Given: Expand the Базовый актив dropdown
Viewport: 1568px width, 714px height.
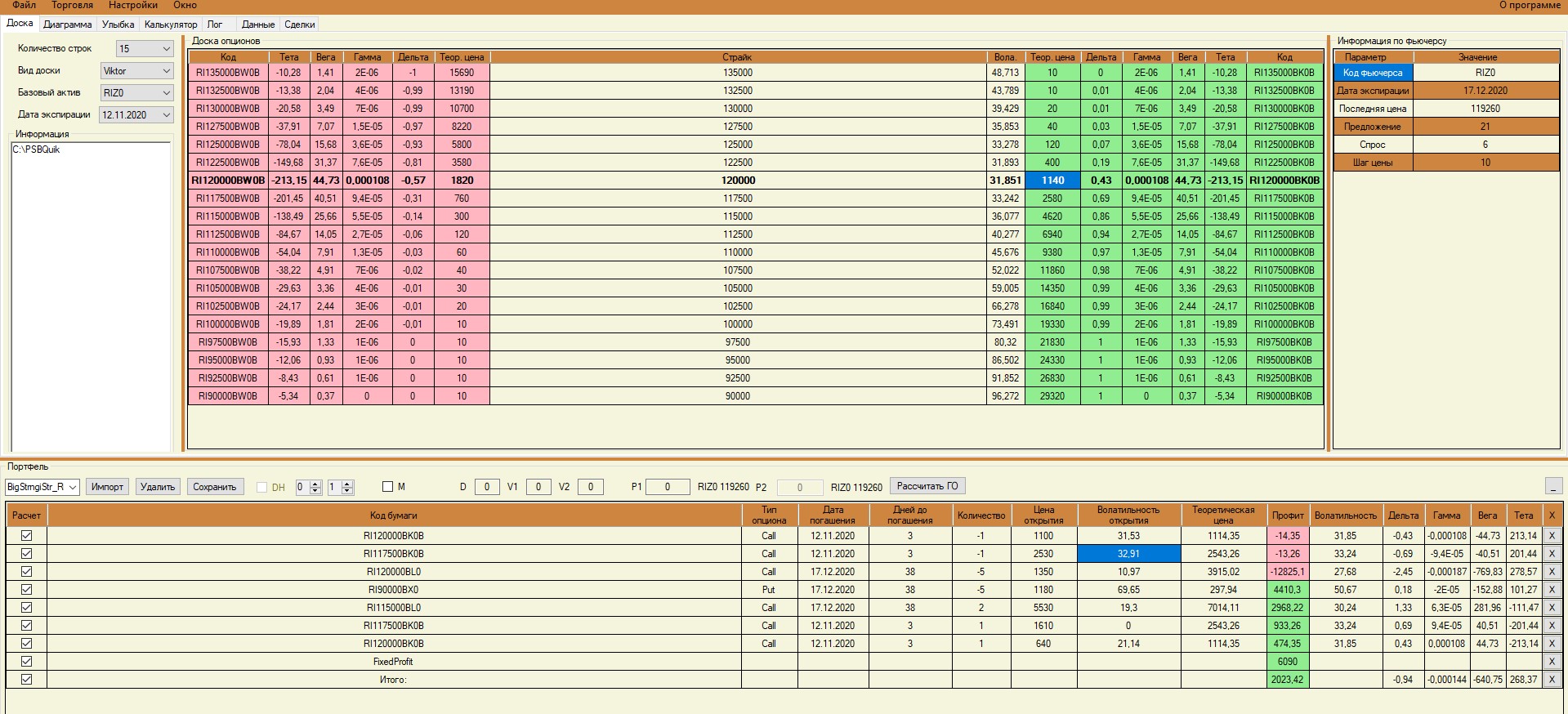Looking at the screenshot, I should 137,93.
